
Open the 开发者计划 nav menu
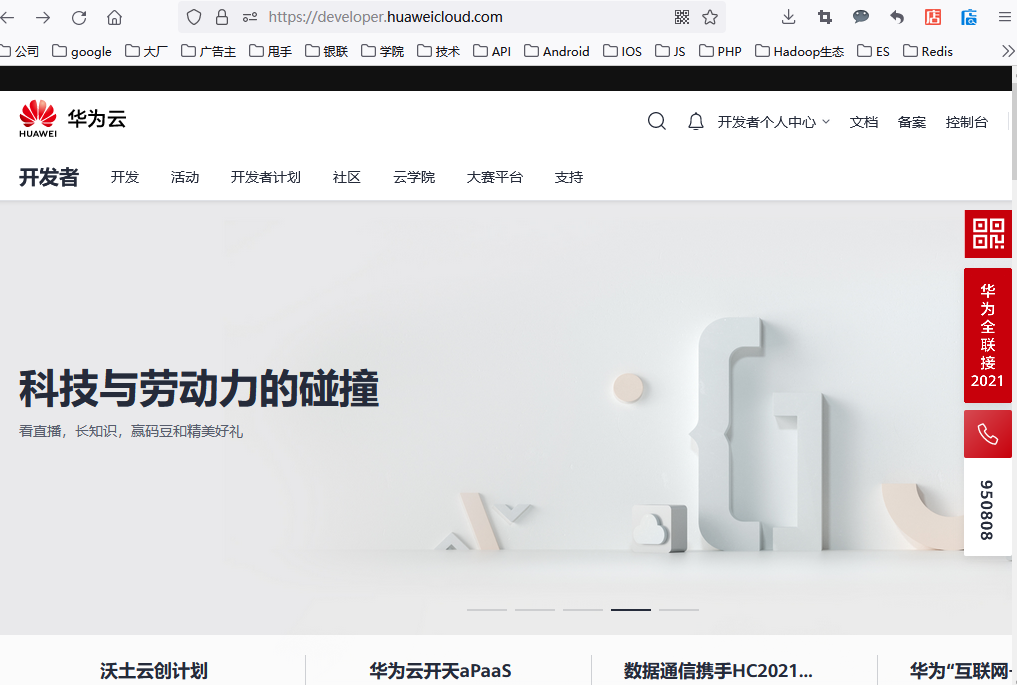[x=266, y=177]
